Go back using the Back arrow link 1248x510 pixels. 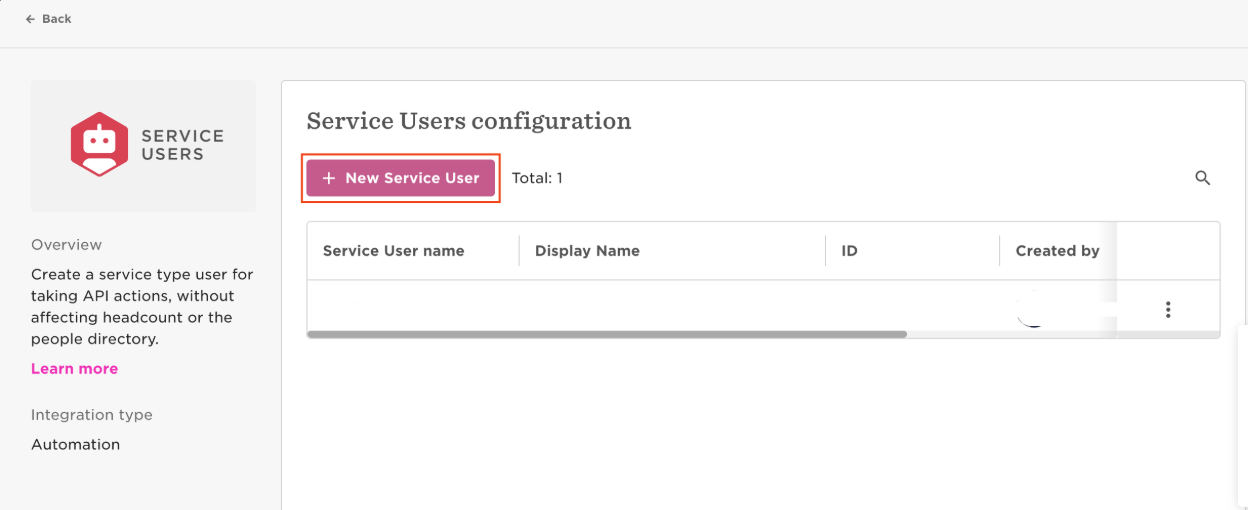[x=48, y=19]
